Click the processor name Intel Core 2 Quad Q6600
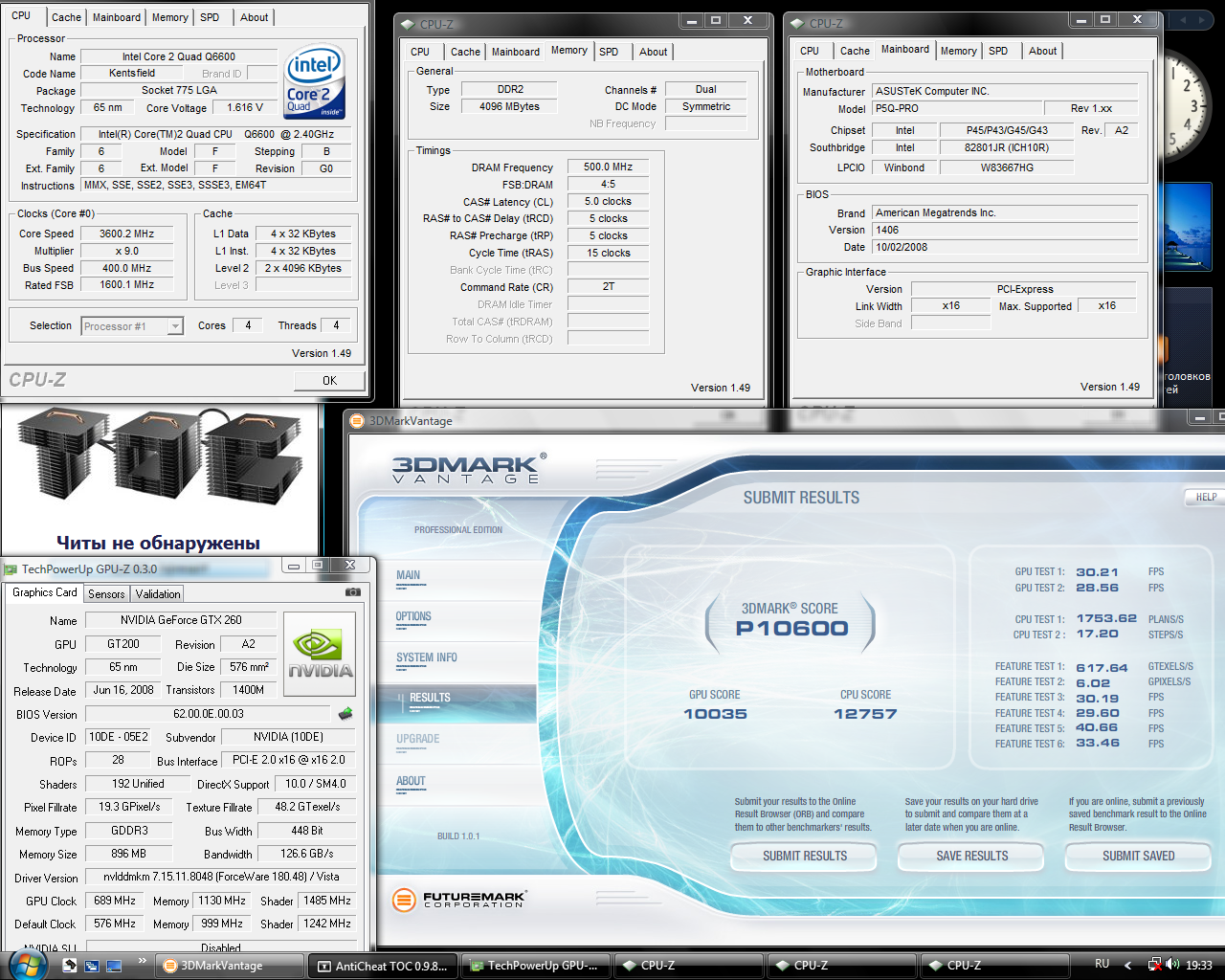 179,56
